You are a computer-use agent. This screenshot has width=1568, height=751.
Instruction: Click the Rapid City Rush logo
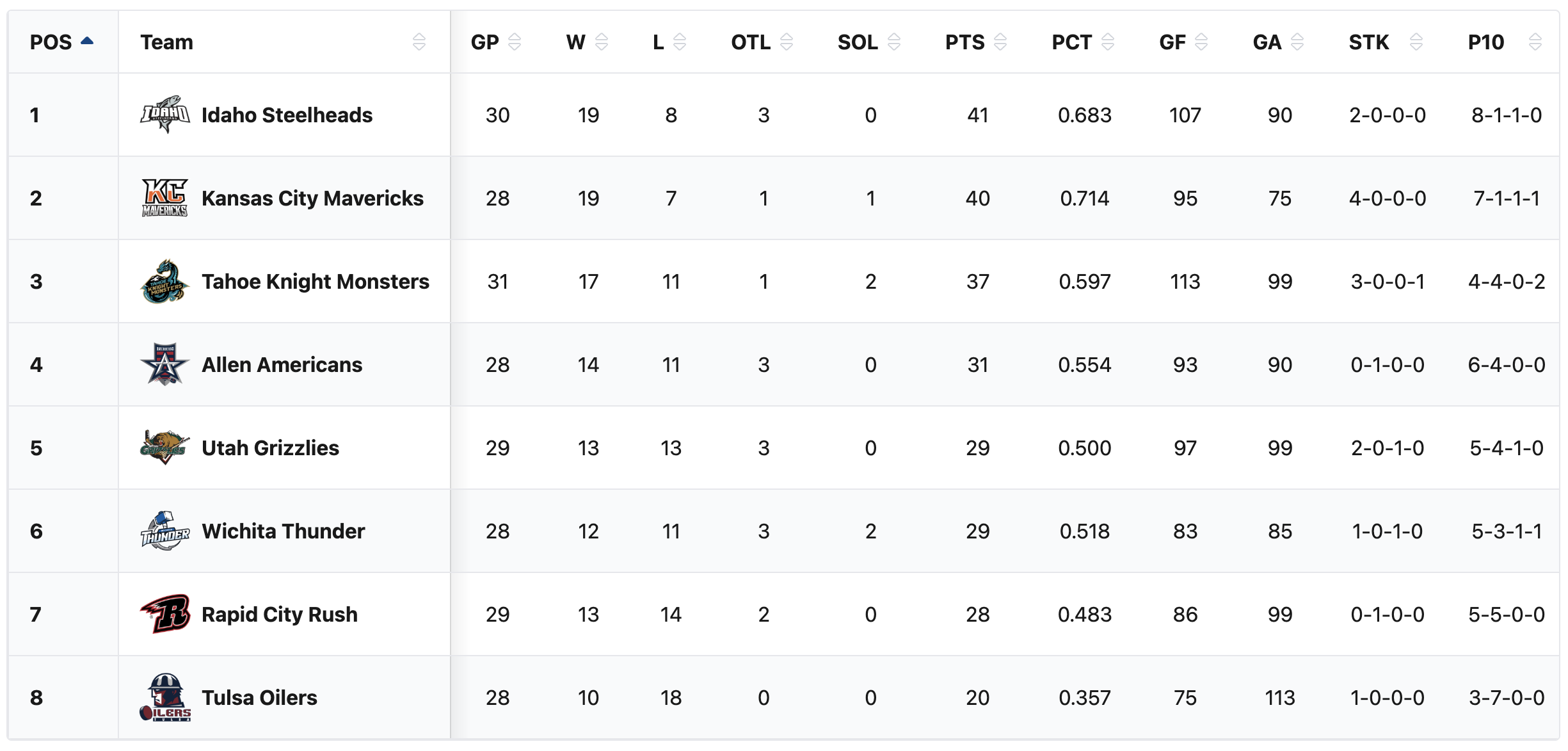164,614
